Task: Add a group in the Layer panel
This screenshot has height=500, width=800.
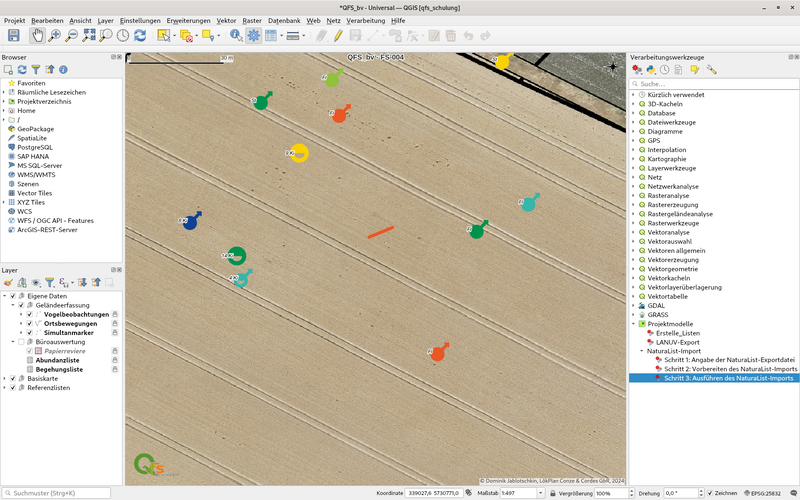Action: [22, 282]
